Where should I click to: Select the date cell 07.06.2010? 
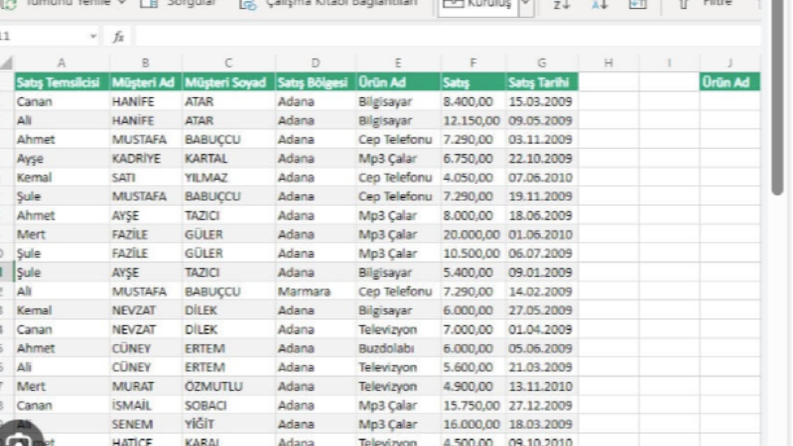[542, 177]
